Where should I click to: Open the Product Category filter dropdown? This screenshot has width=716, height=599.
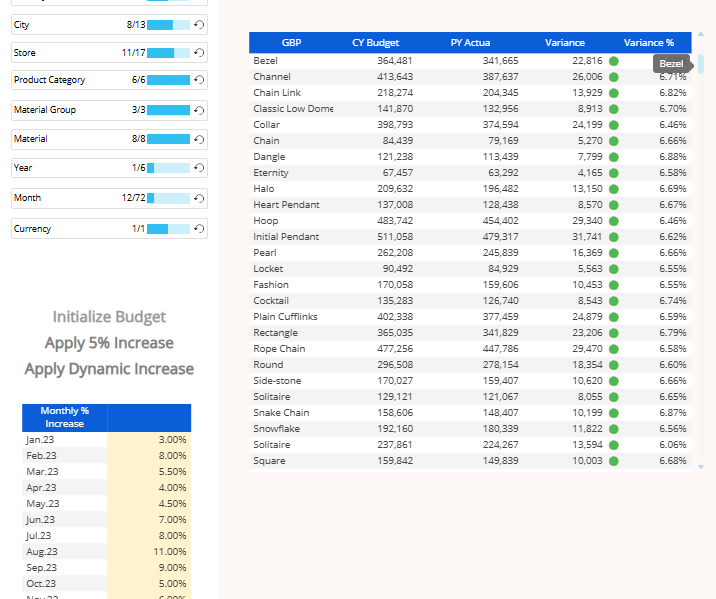109,80
